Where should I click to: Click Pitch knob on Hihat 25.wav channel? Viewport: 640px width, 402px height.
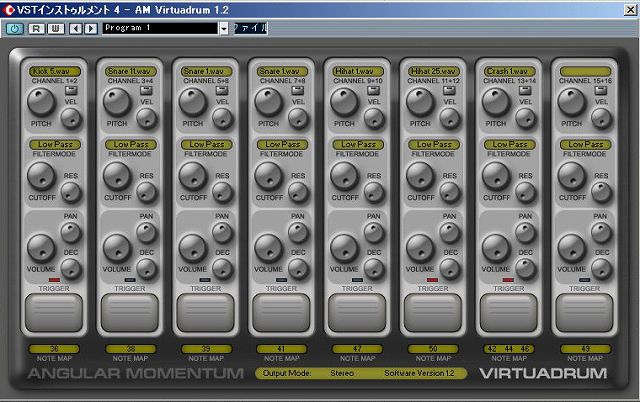(x=420, y=102)
